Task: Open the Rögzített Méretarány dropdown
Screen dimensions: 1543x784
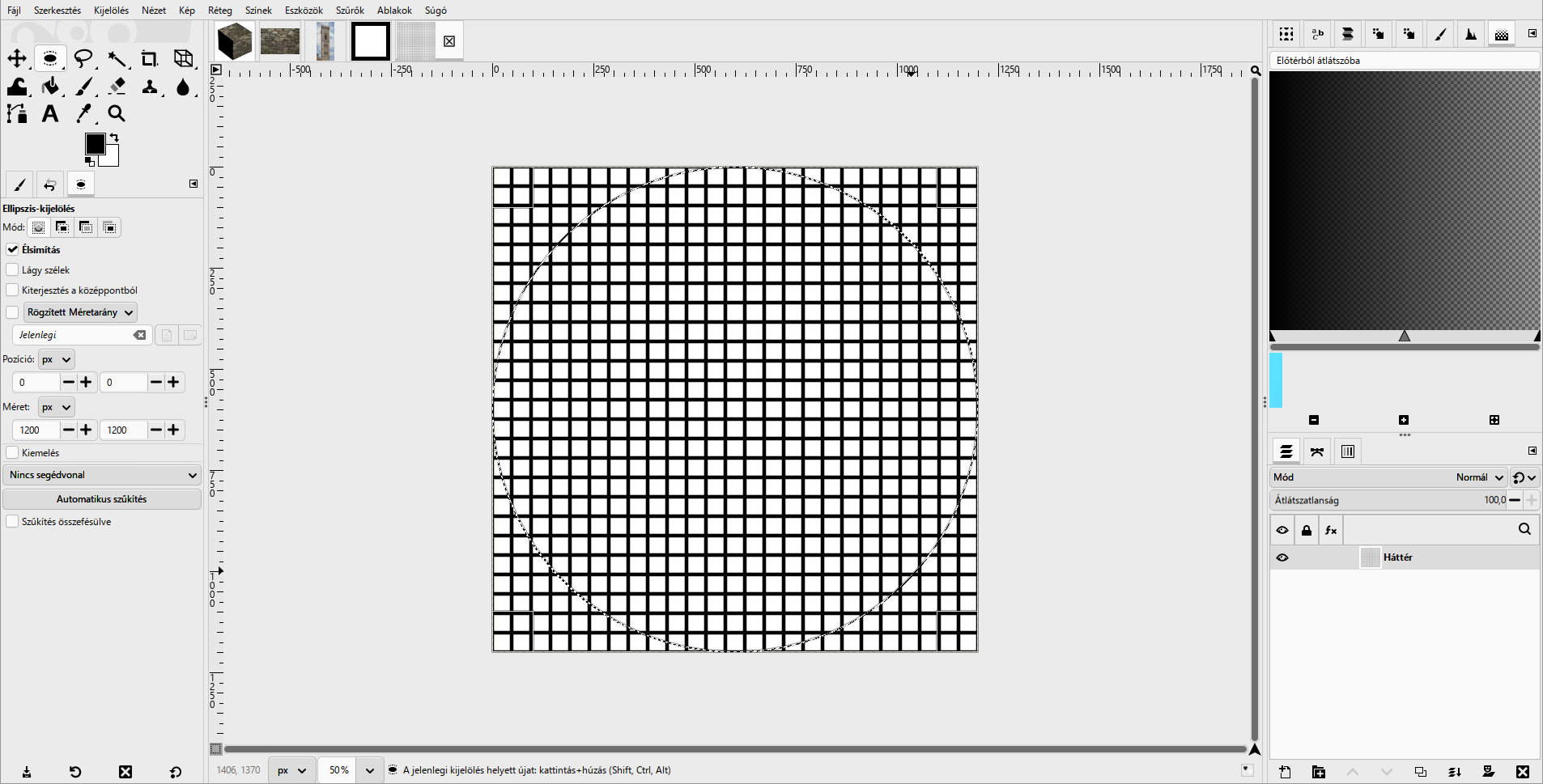Action: (x=80, y=312)
